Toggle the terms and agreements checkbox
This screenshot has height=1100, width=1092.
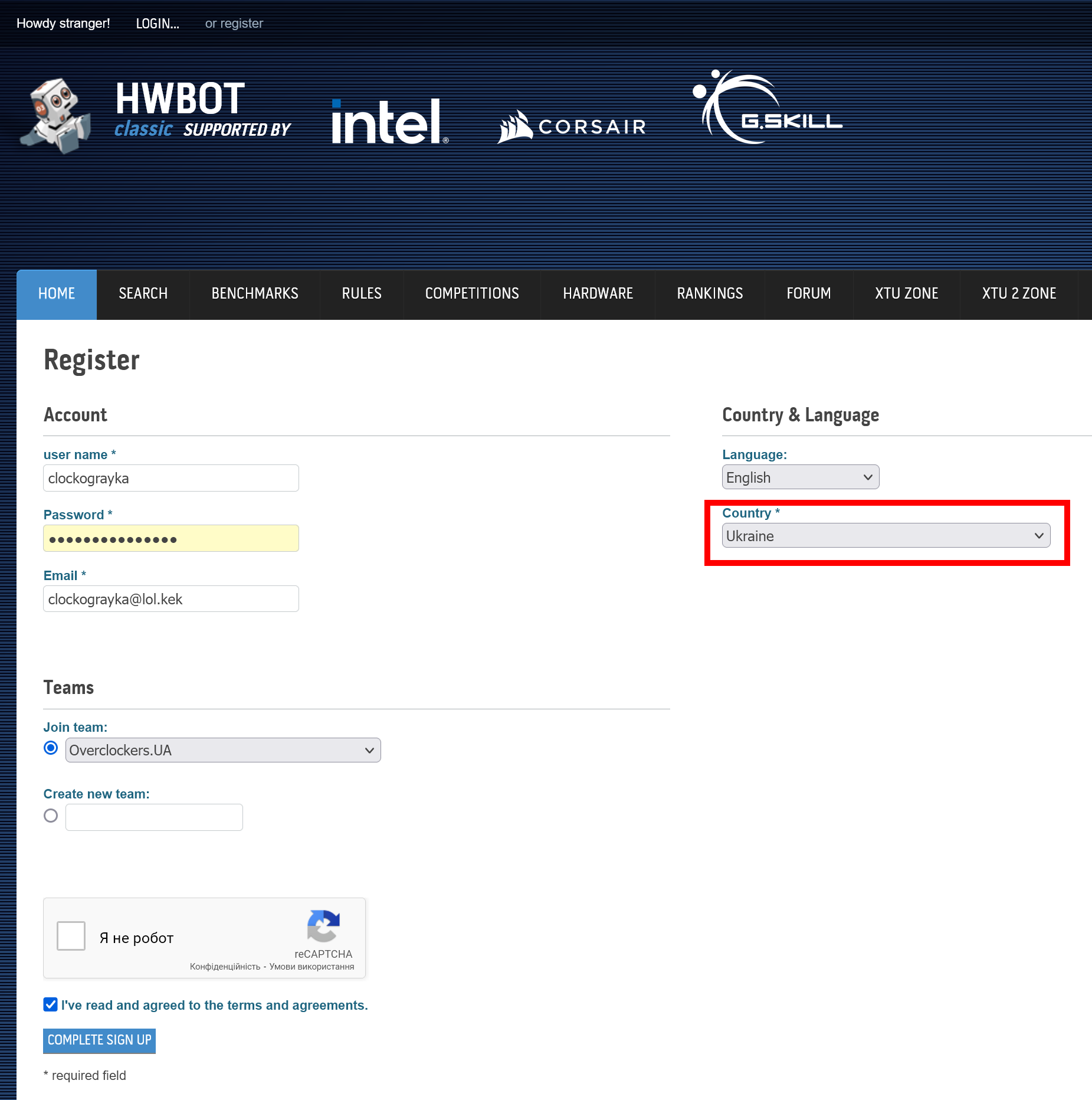(51, 1004)
